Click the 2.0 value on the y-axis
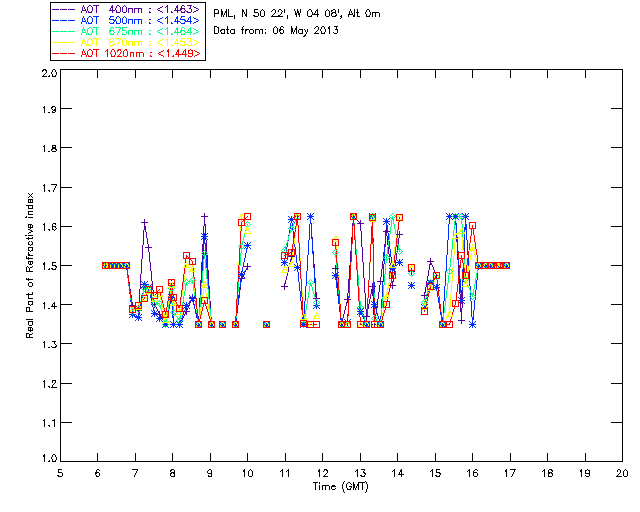 49,73
